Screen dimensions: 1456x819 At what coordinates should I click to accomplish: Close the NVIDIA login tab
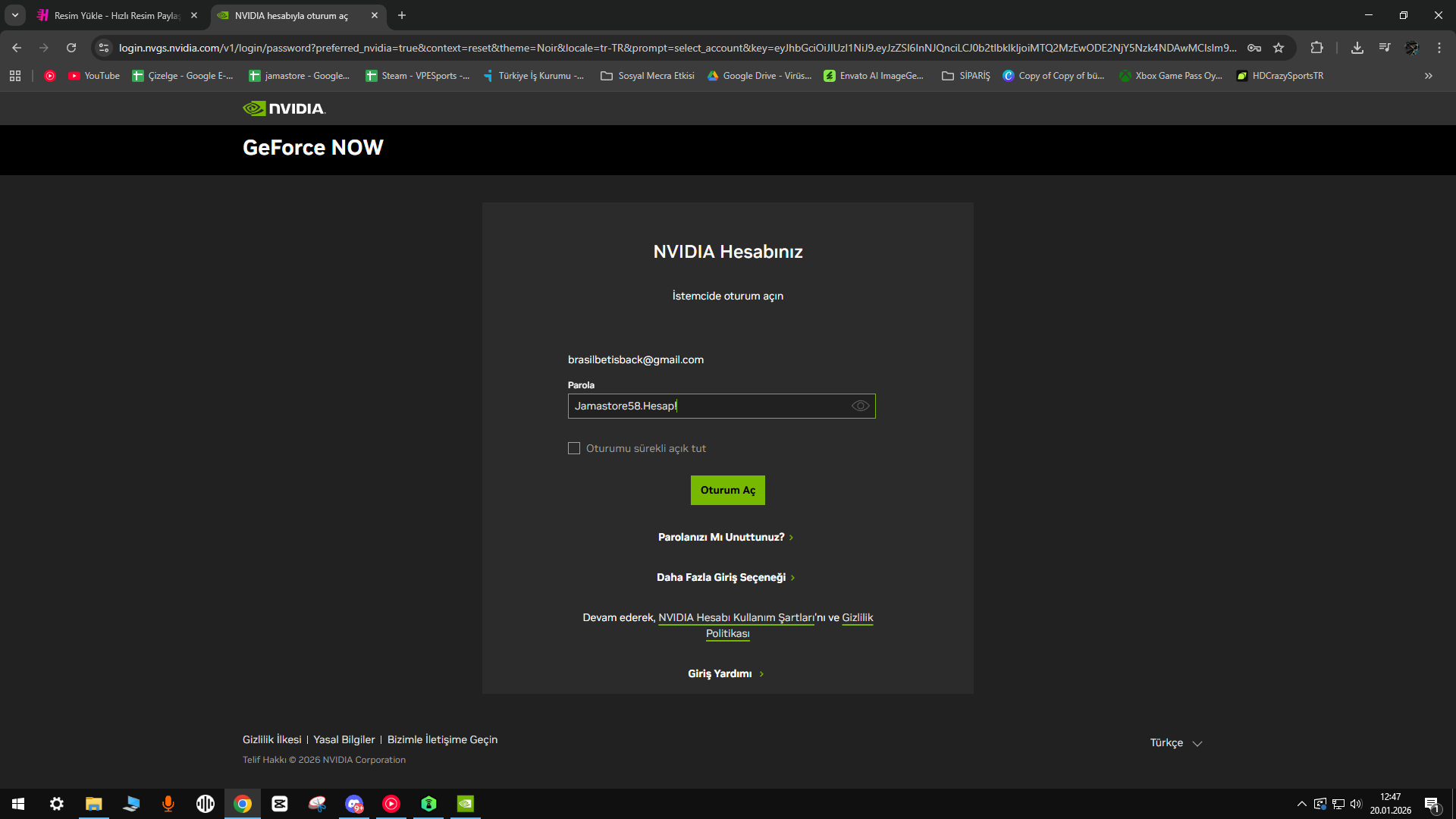click(375, 15)
